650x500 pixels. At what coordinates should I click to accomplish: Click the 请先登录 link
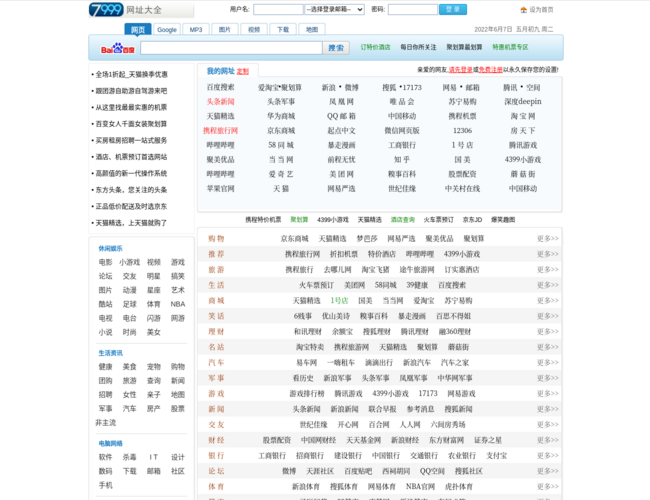(x=460, y=70)
